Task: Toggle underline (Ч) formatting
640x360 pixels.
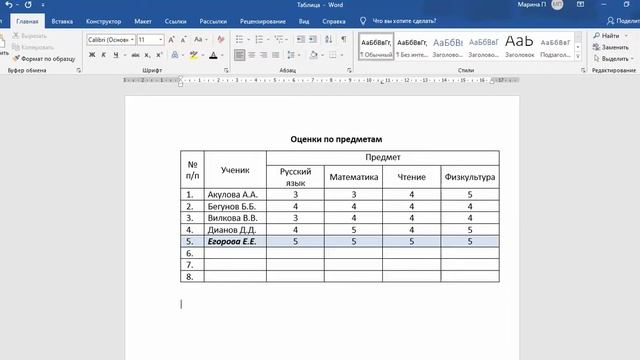Action: (x=116, y=55)
